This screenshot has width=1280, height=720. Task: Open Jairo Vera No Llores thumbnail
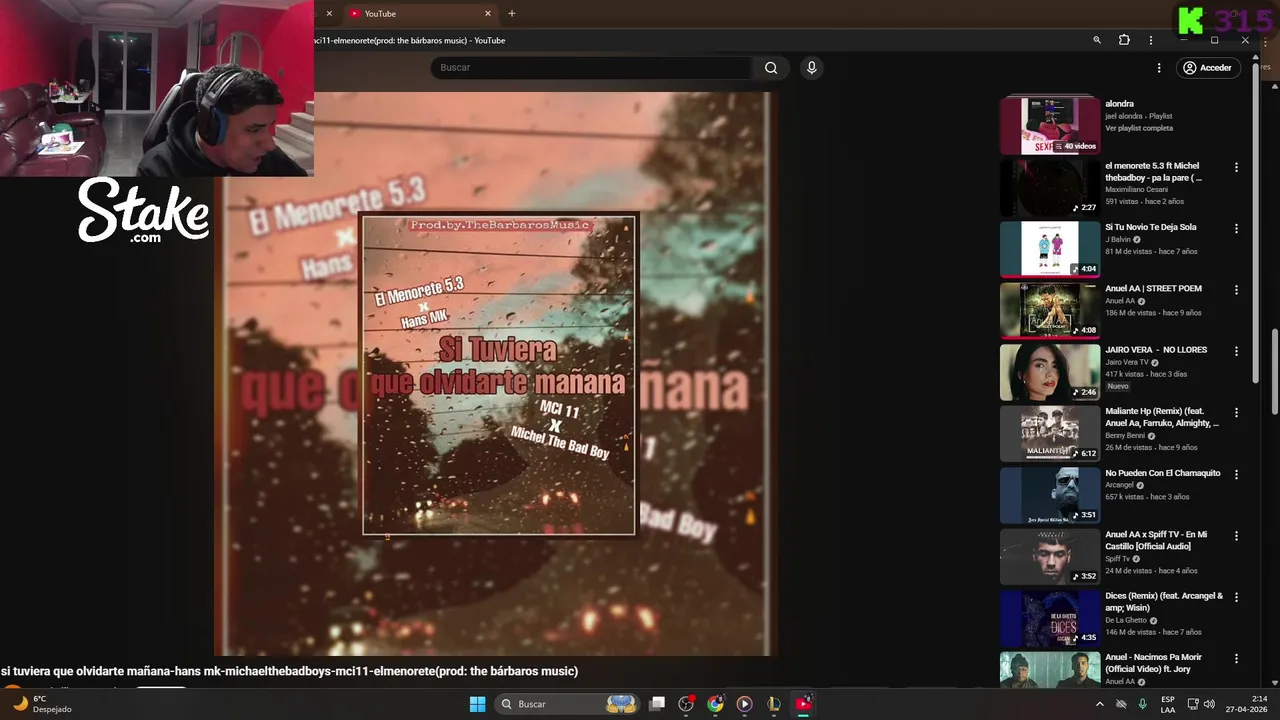[1049, 371]
